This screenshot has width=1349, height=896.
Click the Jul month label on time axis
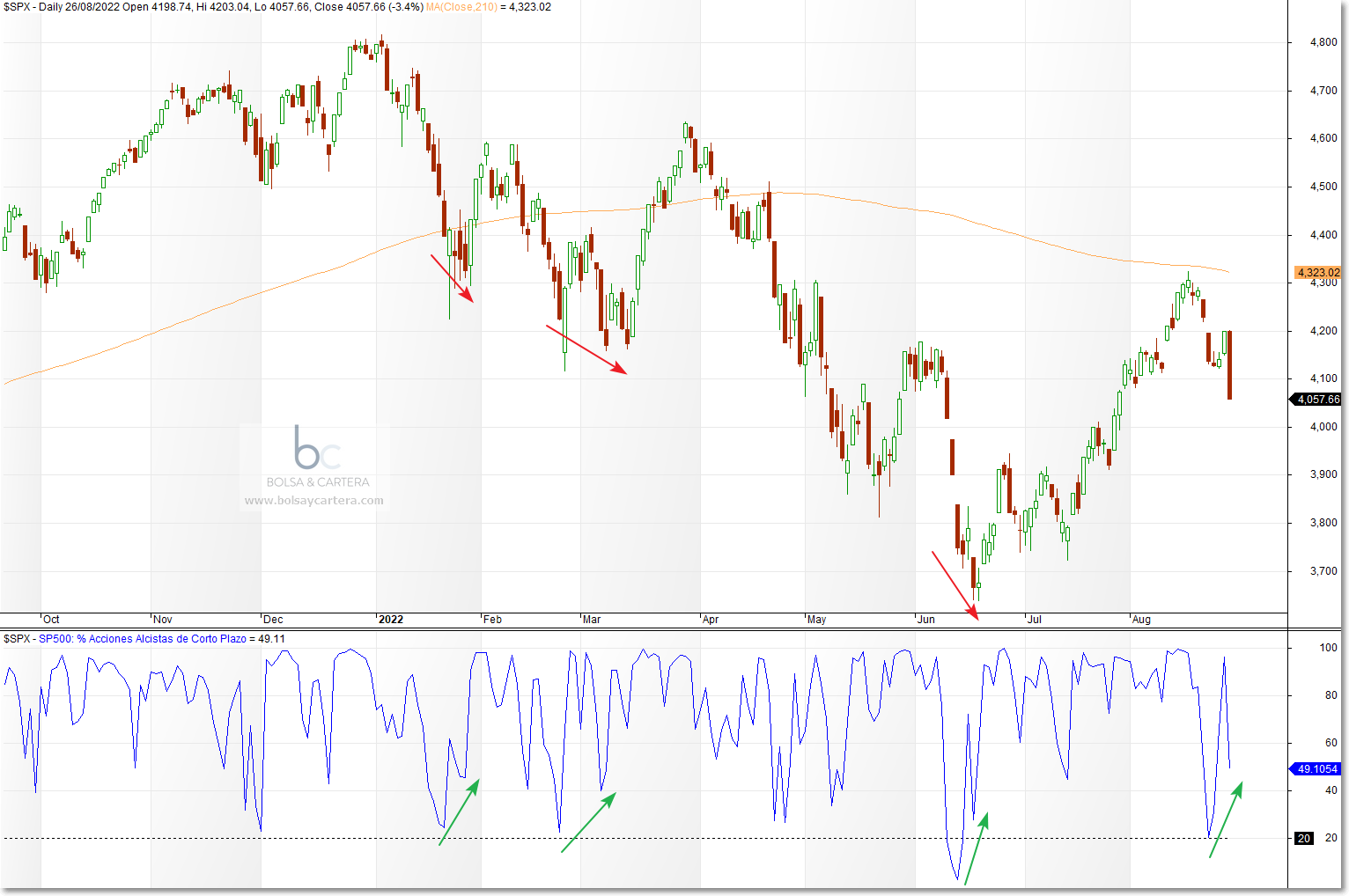pyautogui.click(x=1035, y=620)
